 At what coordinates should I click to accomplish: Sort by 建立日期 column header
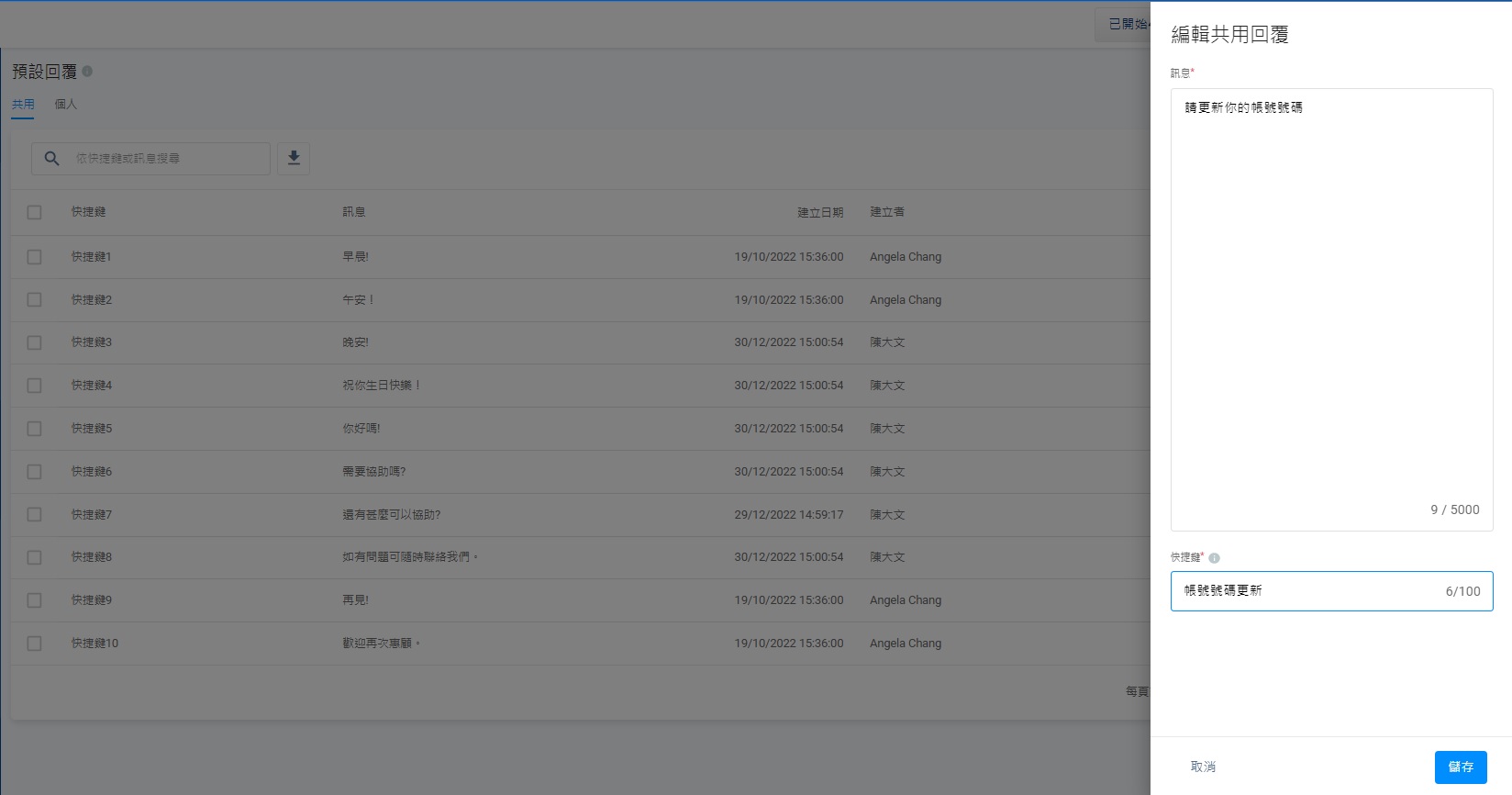tap(820, 212)
